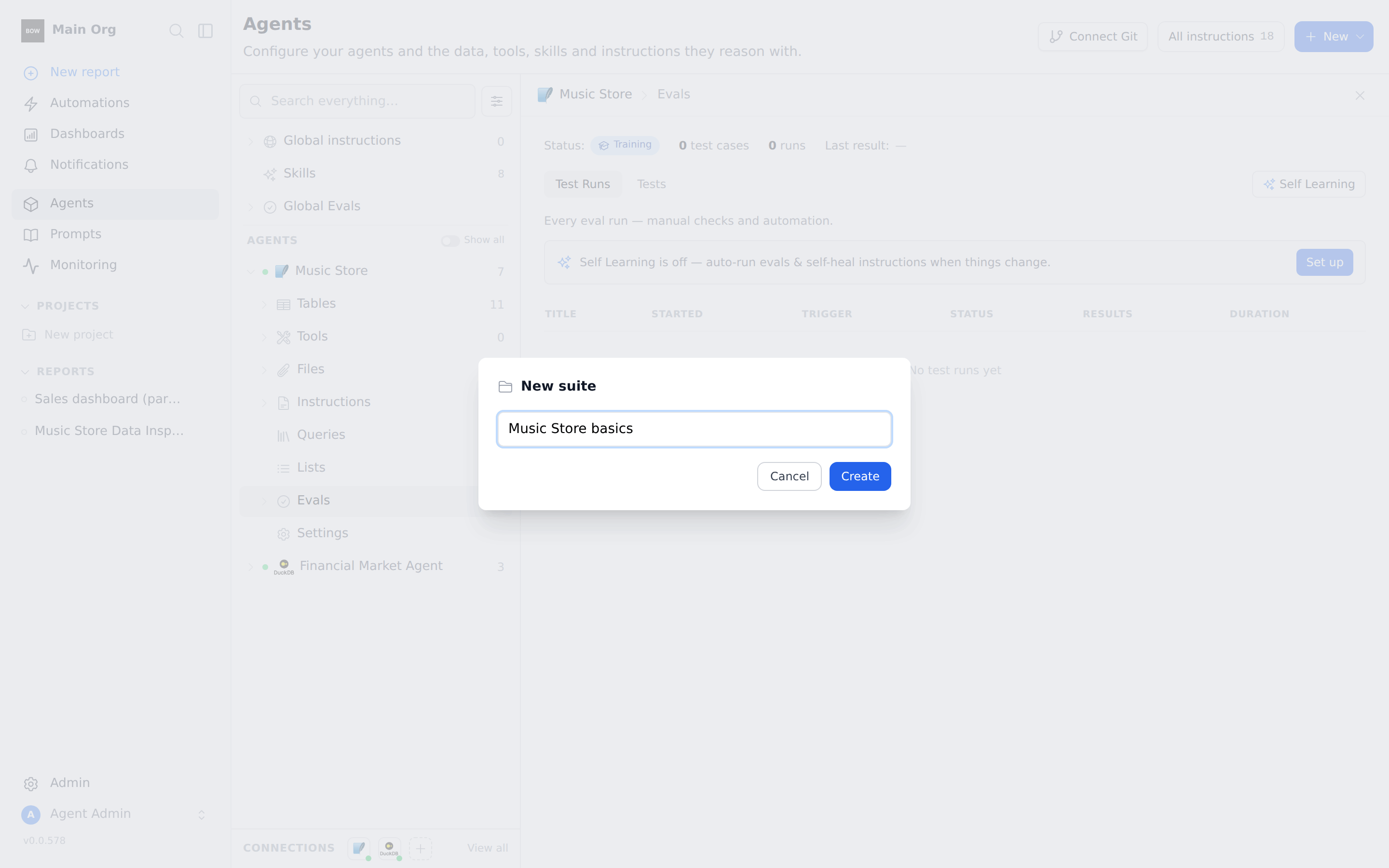Screen dimensions: 1389x868
Task: Open Music Store Settings gear
Action: pyautogui.click(x=284, y=534)
